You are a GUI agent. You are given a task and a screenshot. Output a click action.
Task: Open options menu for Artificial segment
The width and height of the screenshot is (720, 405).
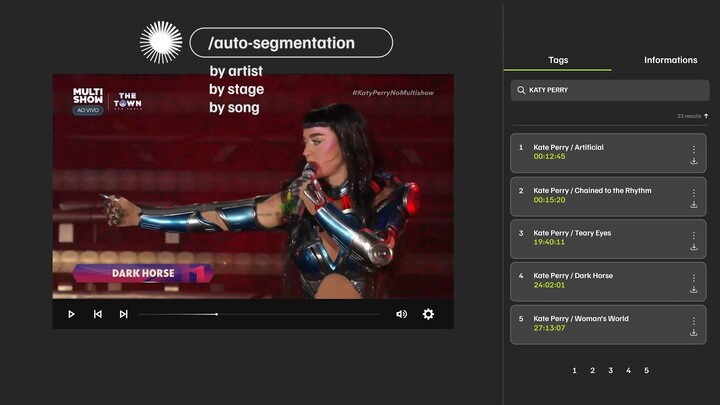[694, 149]
